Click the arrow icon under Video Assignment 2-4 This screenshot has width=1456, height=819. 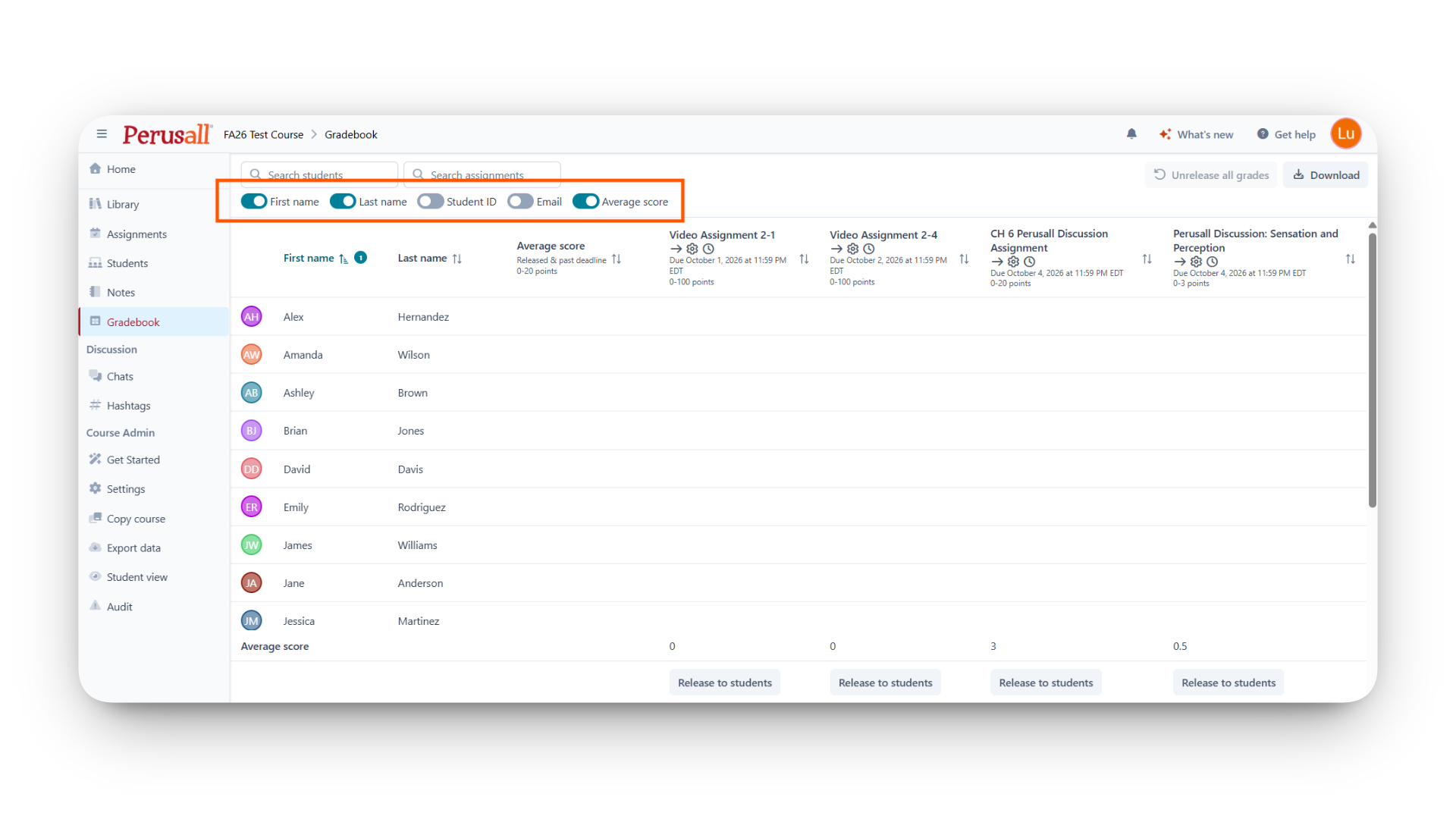click(x=836, y=249)
